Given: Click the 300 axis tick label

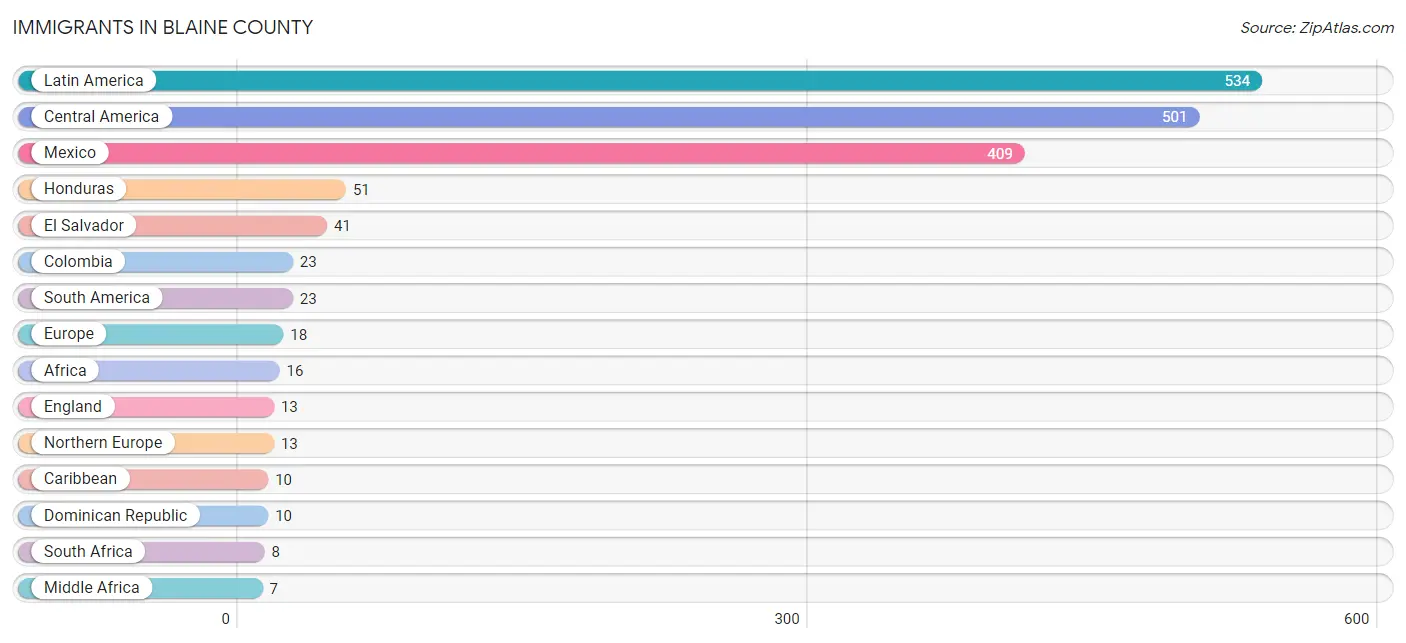Looking at the screenshot, I should coord(787,619).
